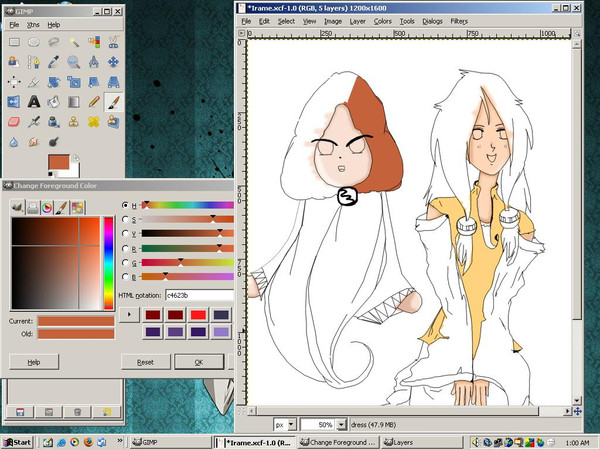600x450 pixels.
Task: Select the Measure compass tool
Action: [x=94, y=62]
